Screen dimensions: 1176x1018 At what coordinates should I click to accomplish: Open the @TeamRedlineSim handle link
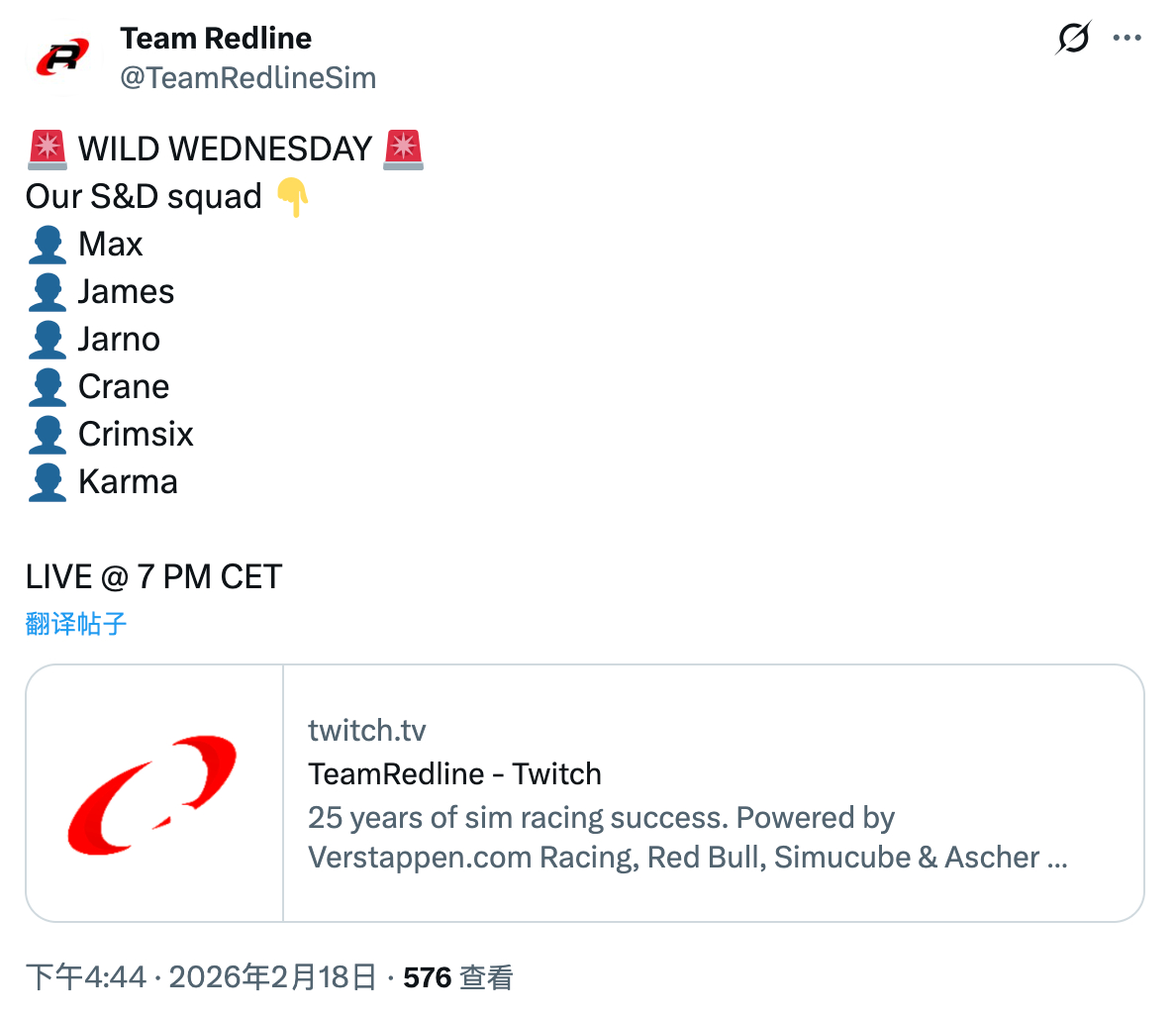coord(247,78)
